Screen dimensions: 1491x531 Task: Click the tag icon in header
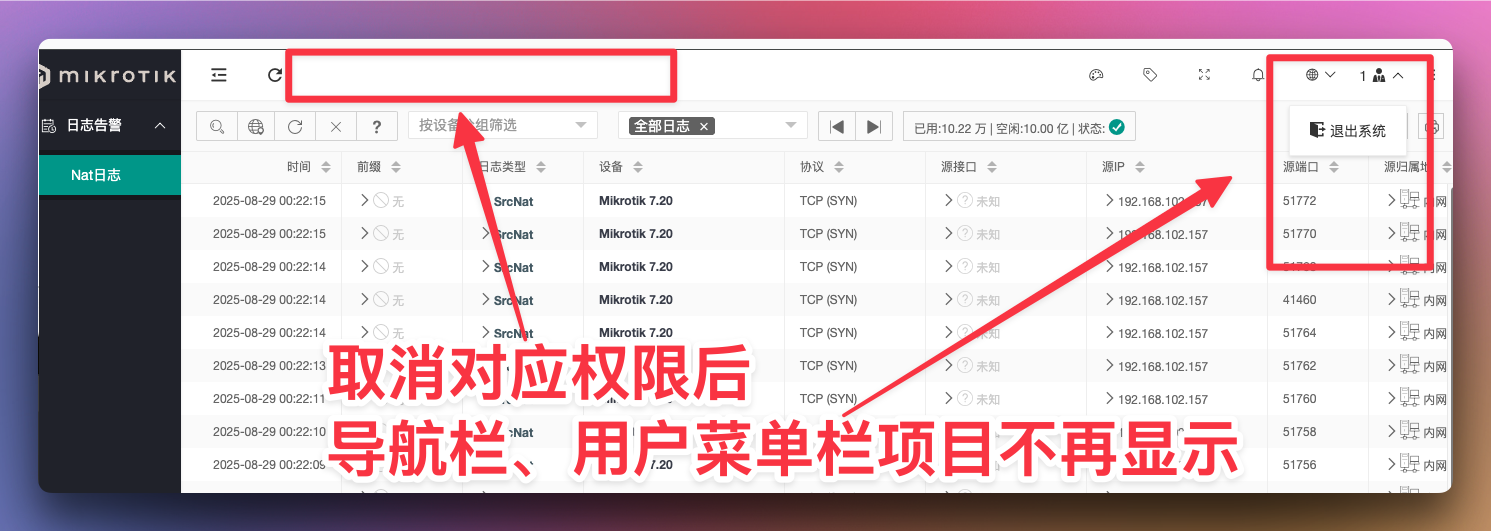tap(1150, 75)
